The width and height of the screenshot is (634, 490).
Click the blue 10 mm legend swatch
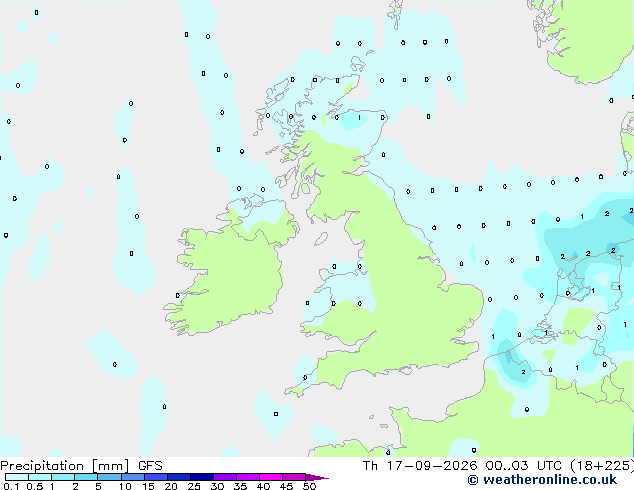click(x=133, y=477)
